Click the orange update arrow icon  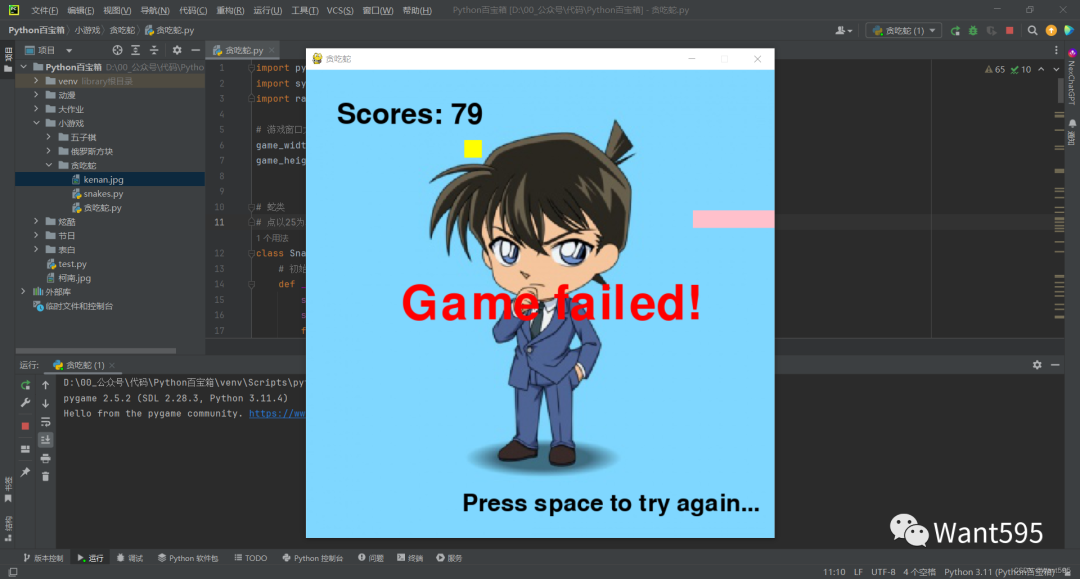[1051, 30]
